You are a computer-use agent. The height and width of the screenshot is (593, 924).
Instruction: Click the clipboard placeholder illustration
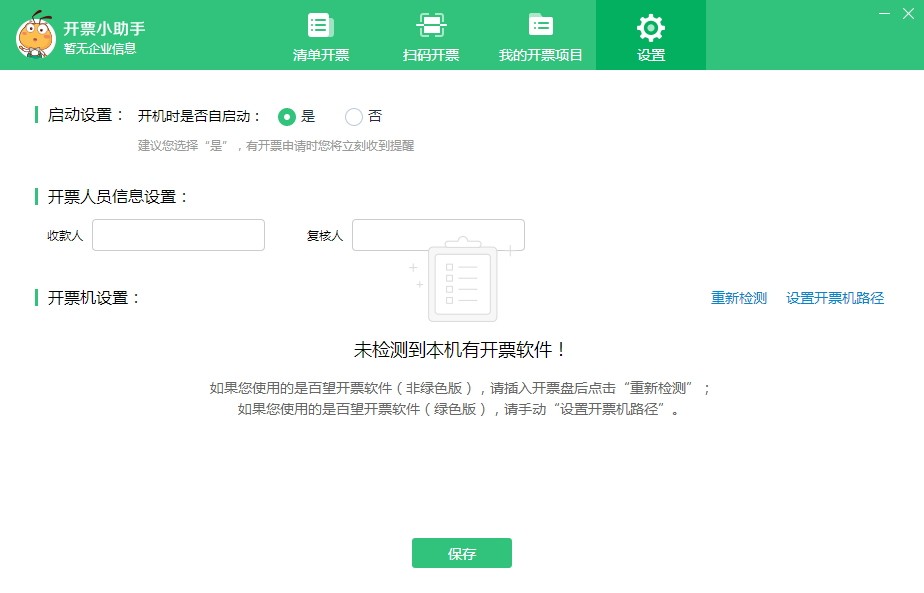point(462,279)
